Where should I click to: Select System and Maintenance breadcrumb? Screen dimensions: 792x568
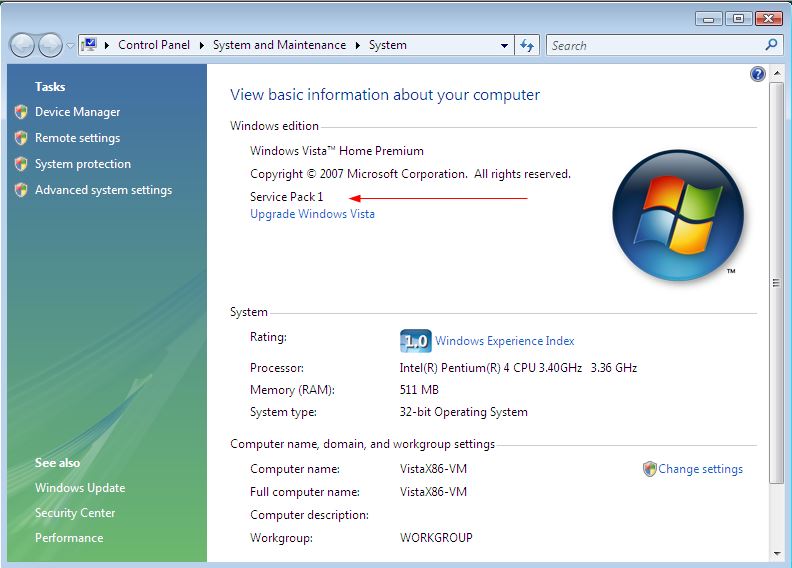click(x=279, y=45)
